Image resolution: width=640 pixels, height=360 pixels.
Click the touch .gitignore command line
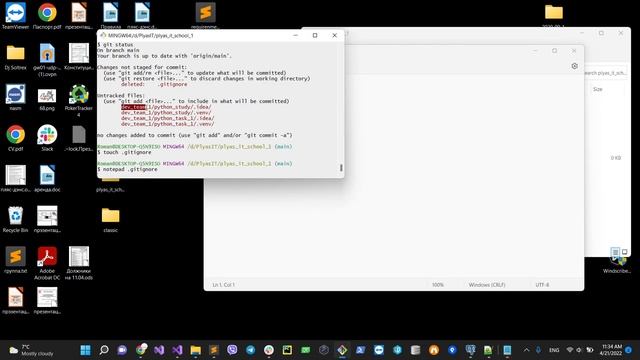(124, 152)
